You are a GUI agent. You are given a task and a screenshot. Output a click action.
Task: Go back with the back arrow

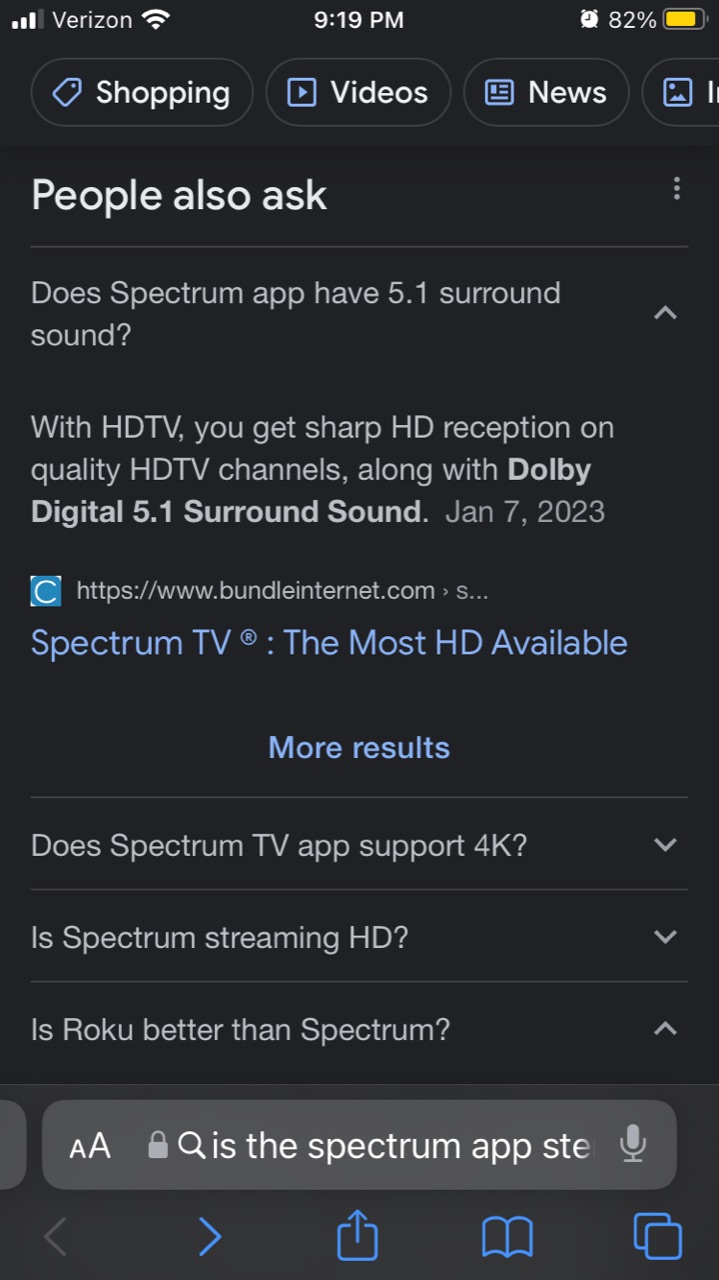(56, 1237)
